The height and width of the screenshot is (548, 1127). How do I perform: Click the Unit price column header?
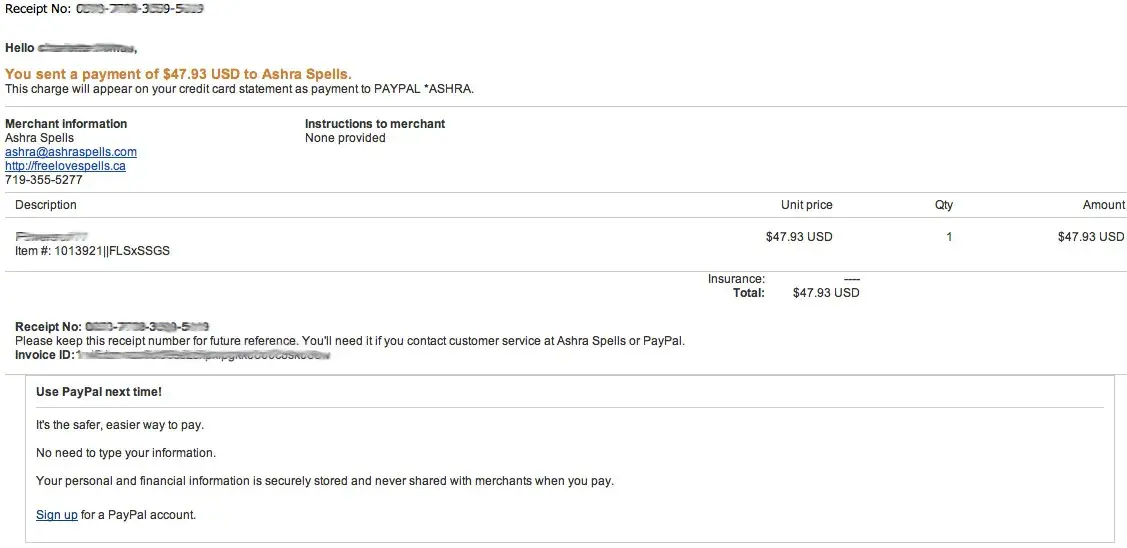pos(806,205)
